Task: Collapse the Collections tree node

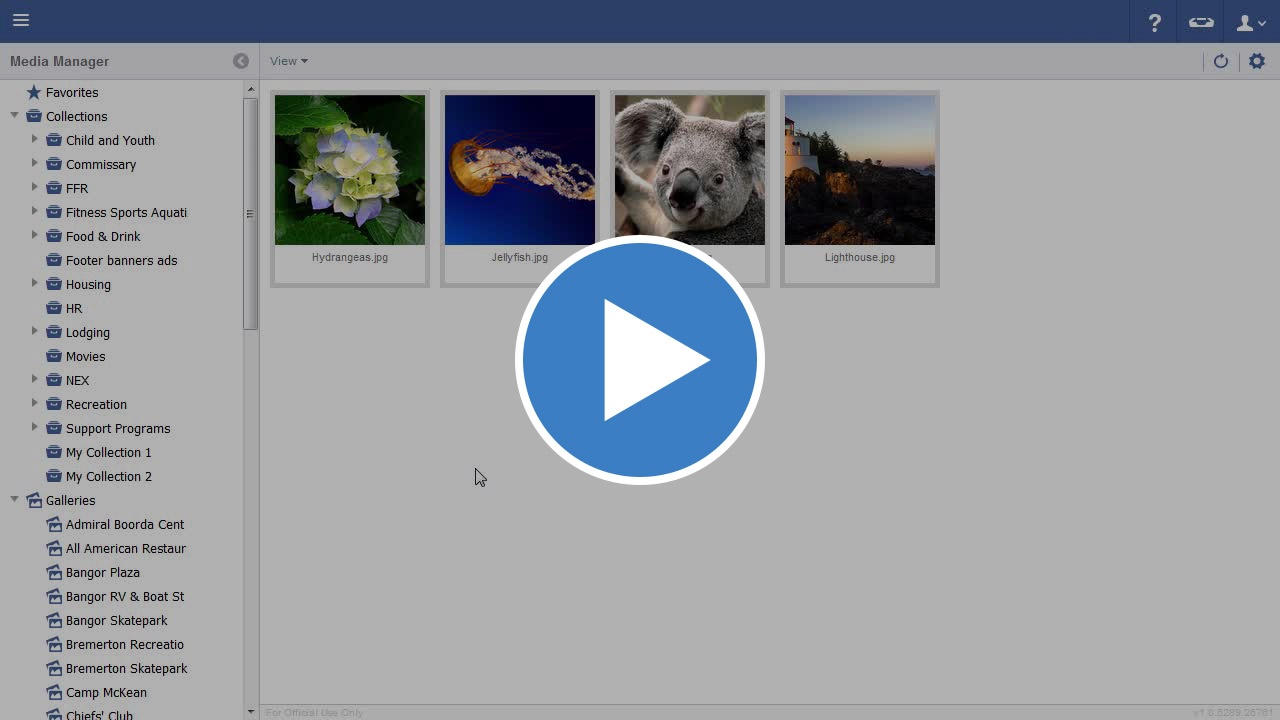Action: pyautogui.click(x=15, y=116)
